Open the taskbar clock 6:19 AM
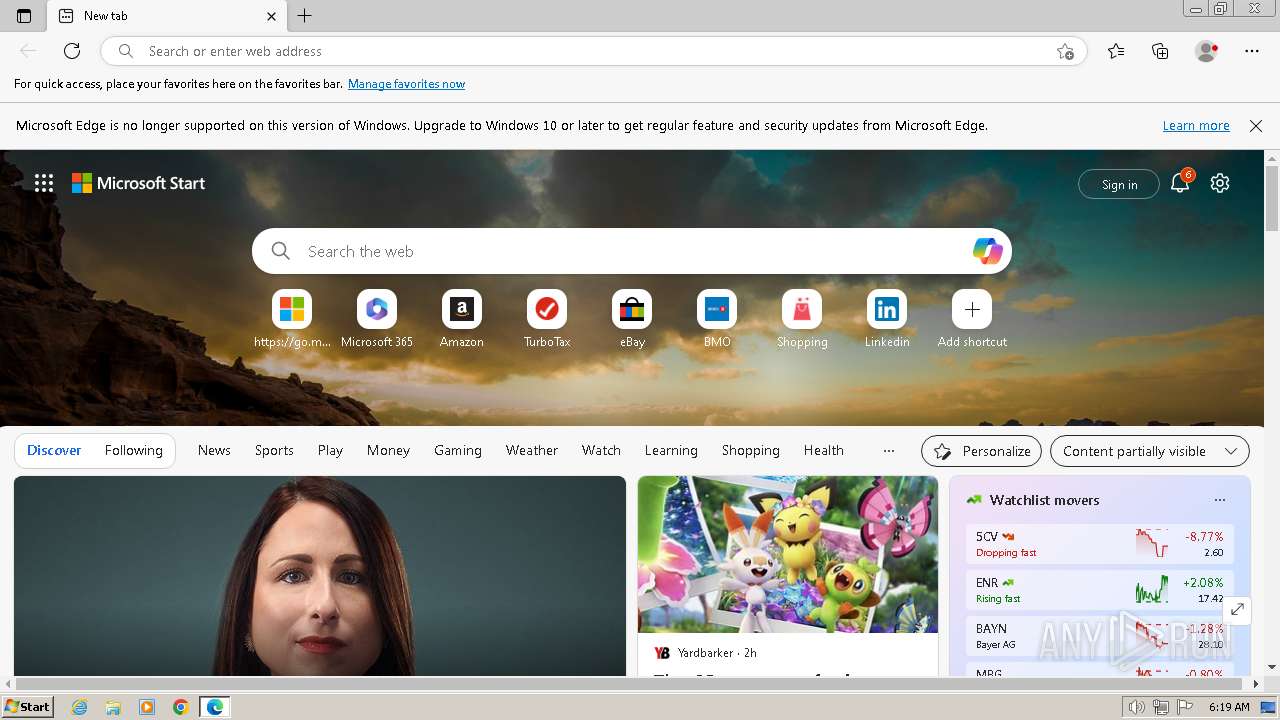The height and width of the screenshot is (720, 1280). point(1229,707)
